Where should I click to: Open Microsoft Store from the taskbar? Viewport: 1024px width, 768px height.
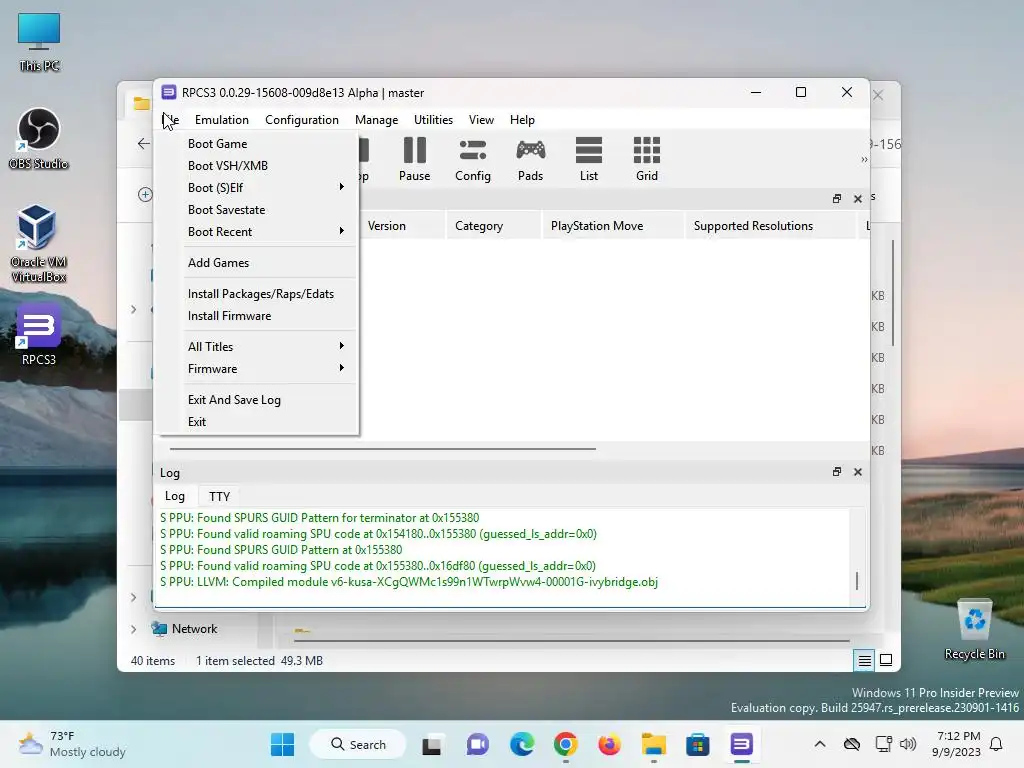tap(697, 744)
